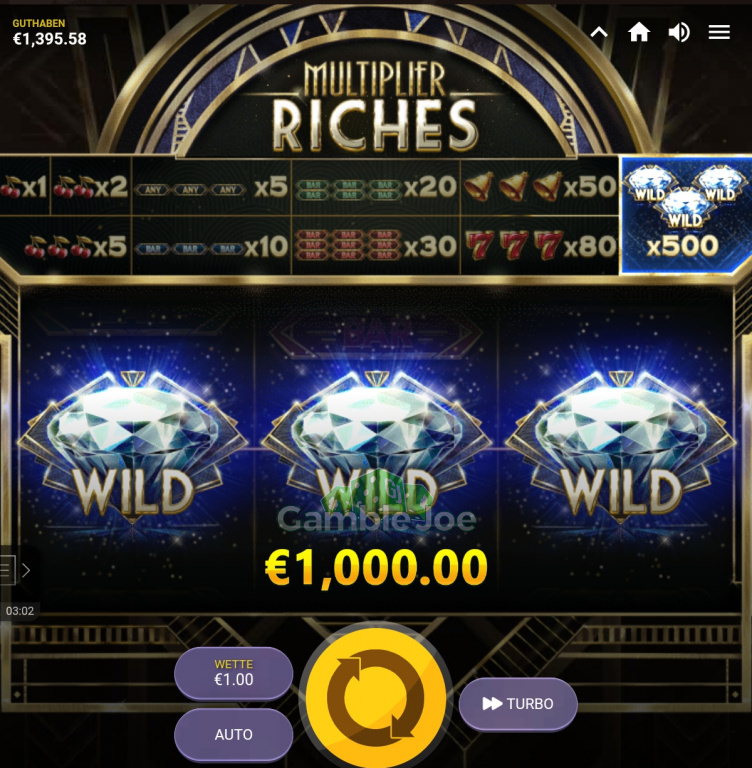
Task: Select the triple bells x50 paytable entry
Action: 539,186
